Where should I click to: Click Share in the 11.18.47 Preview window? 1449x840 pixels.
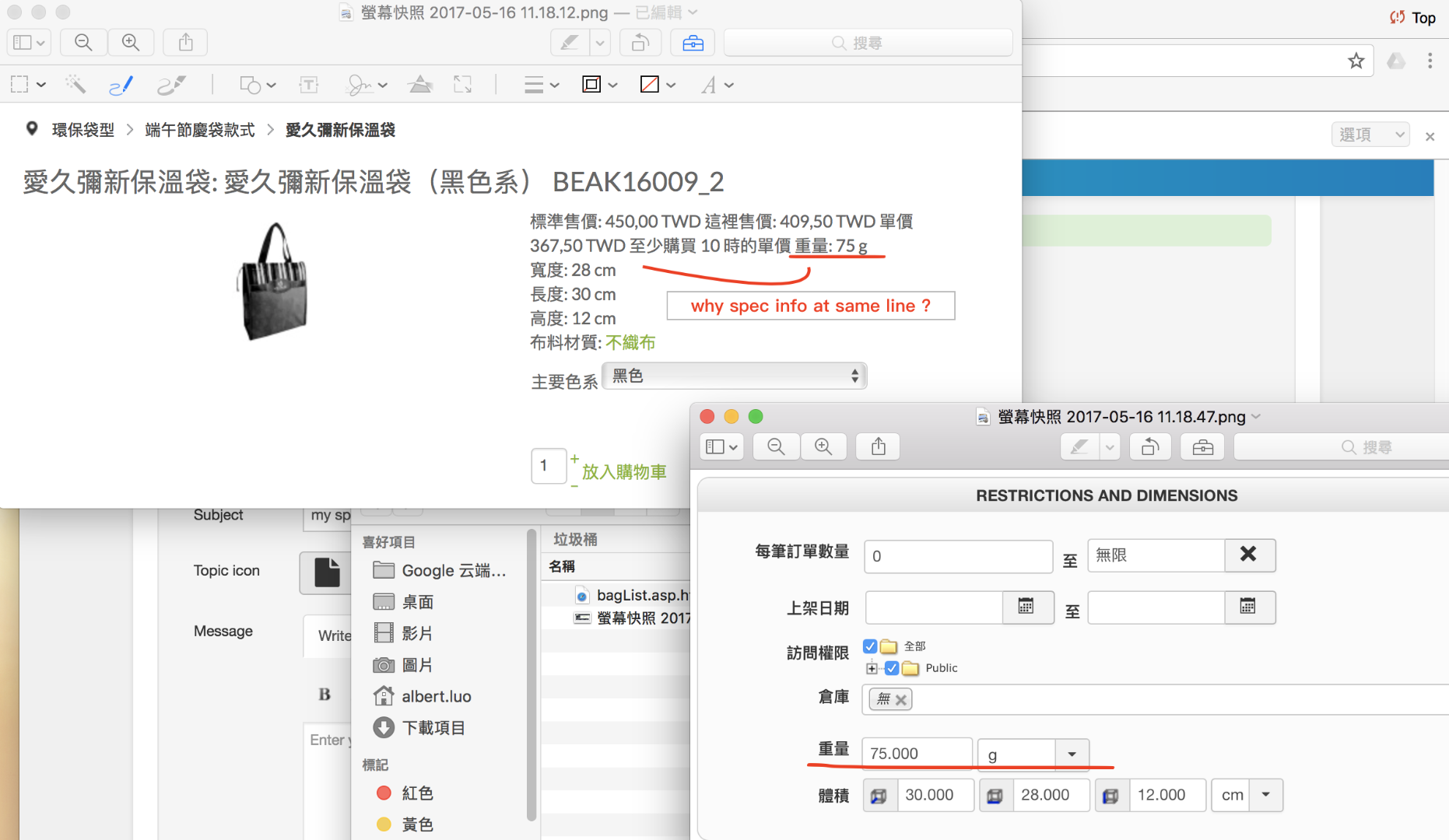(x=878, y=446)
